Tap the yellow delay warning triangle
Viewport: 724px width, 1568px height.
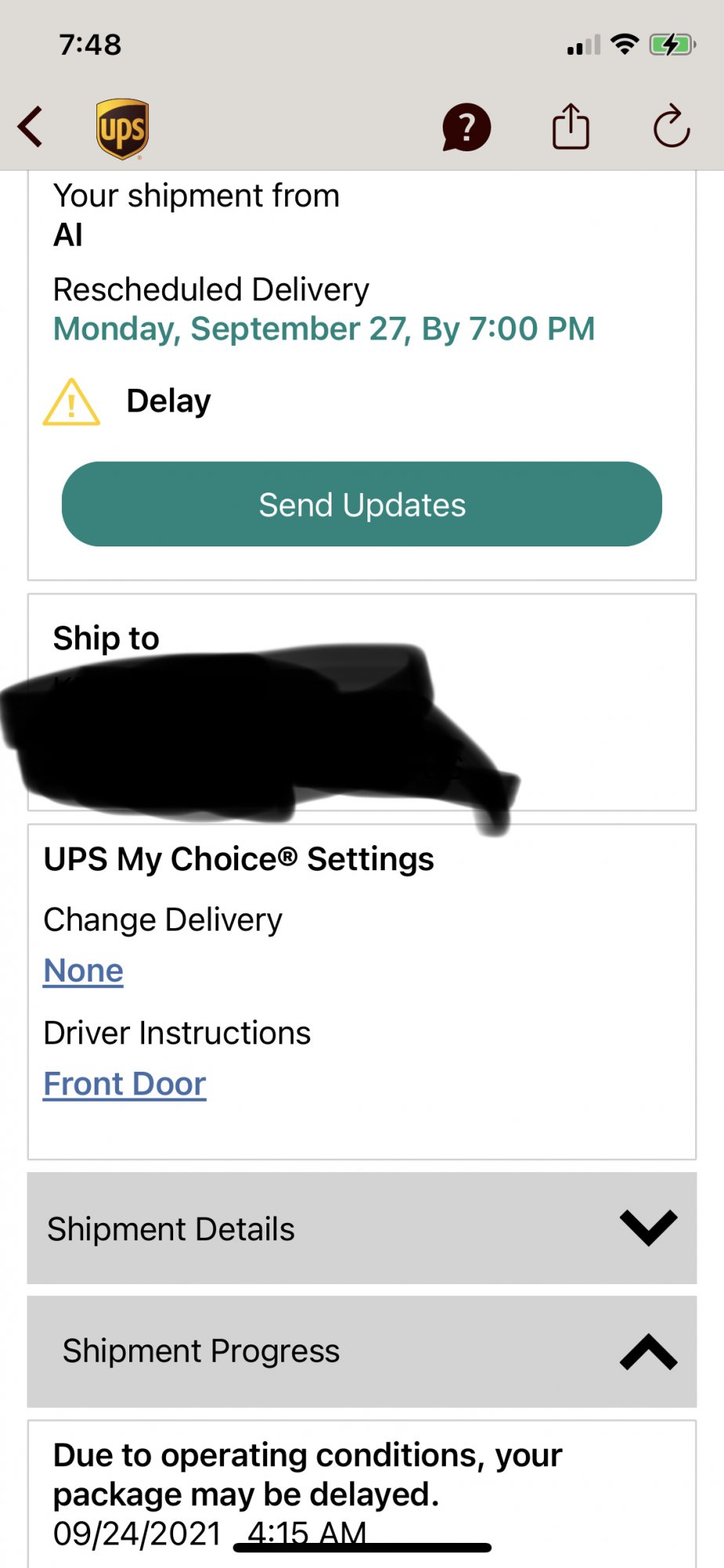pos(71,402)
